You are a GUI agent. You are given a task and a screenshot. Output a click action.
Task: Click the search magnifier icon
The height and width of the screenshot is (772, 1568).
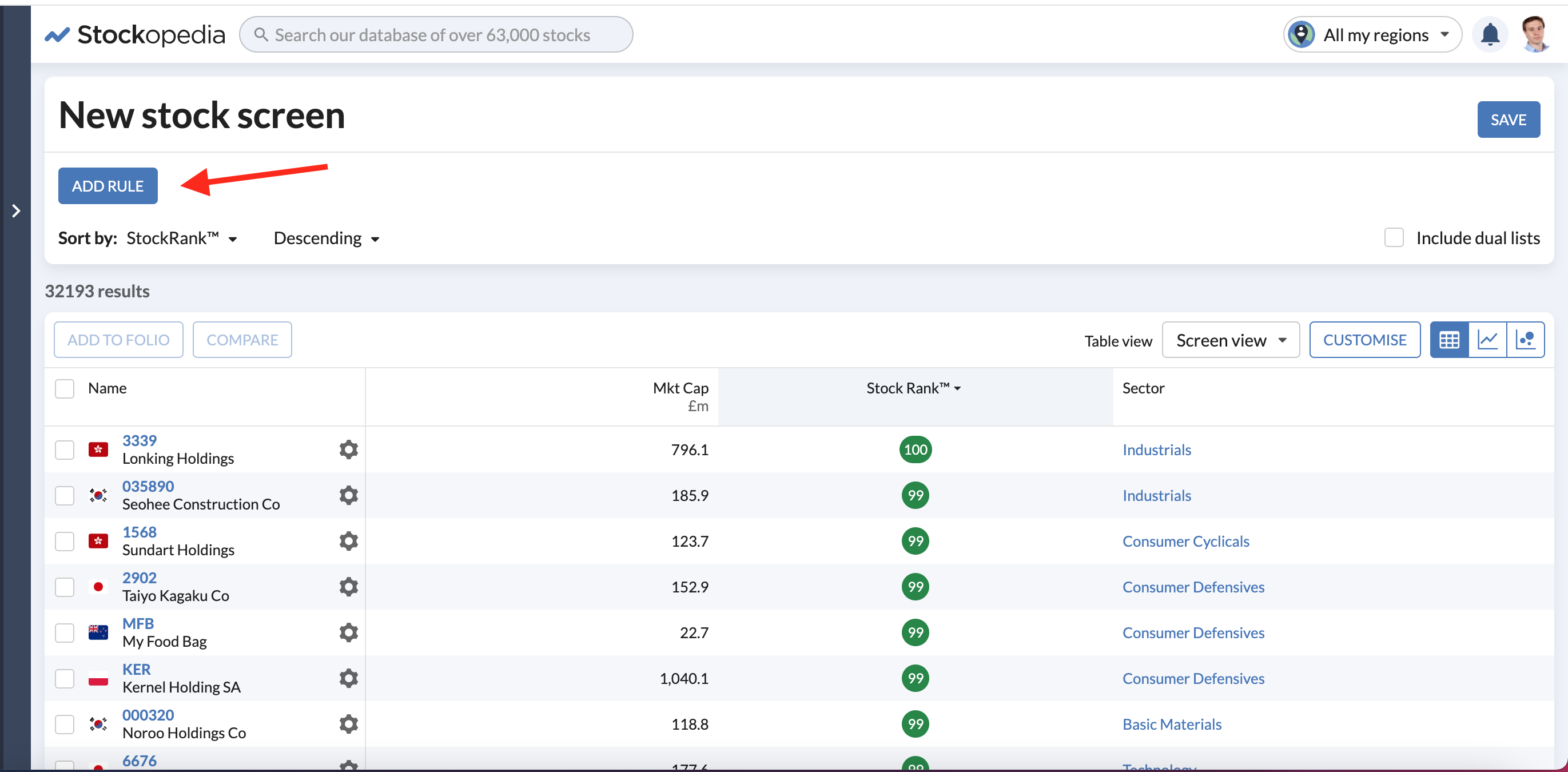tap(261, 35)
